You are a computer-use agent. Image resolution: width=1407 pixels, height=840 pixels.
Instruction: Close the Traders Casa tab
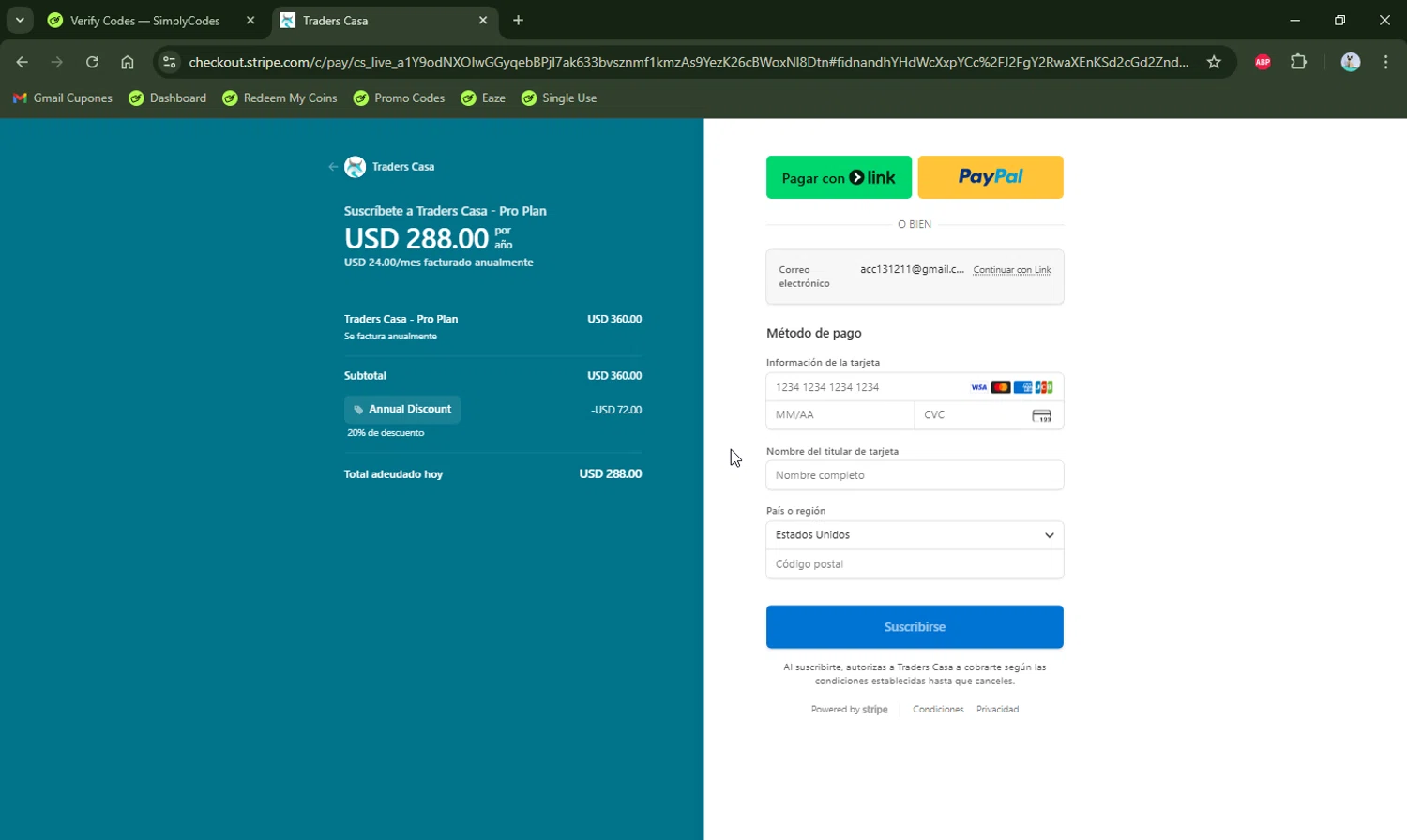(x=483, y=20)
